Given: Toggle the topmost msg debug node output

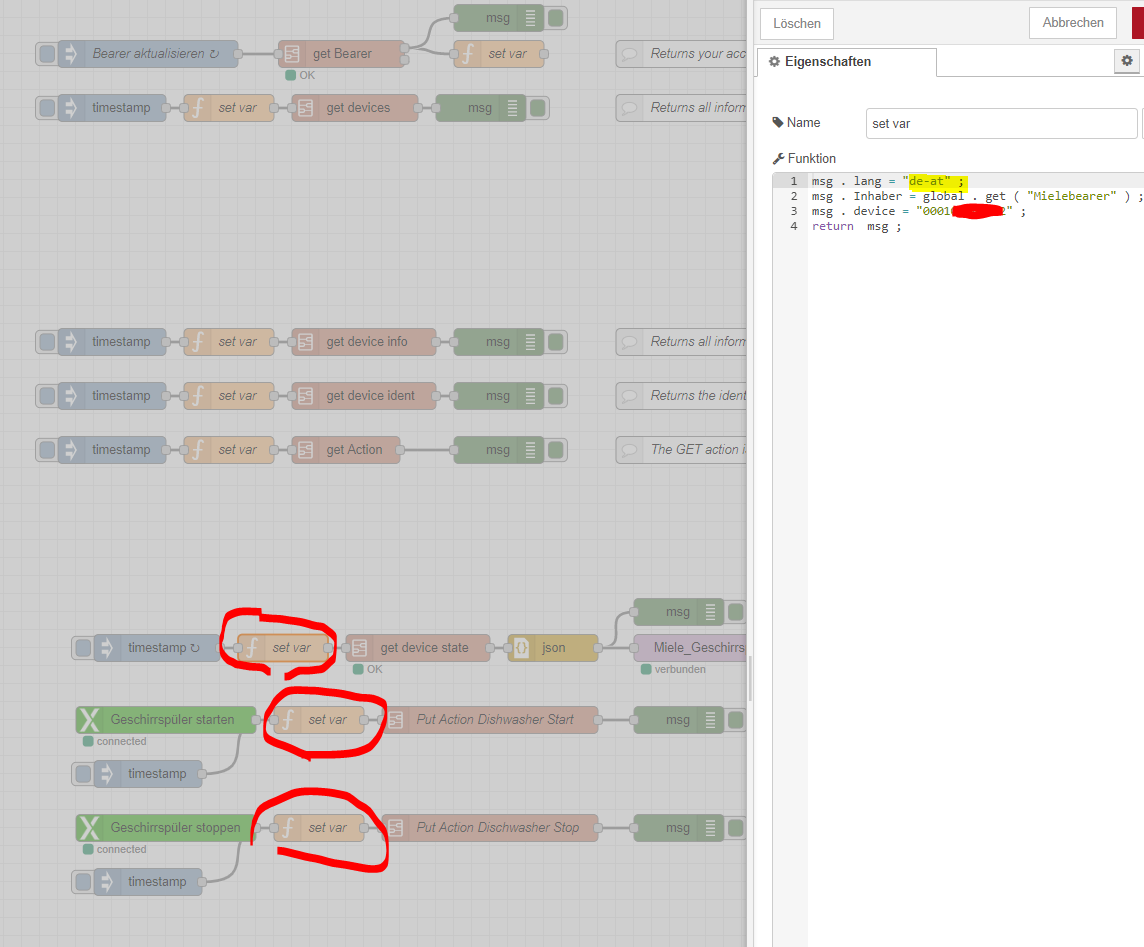Looking at the screenshot, I should pos(556,18).
